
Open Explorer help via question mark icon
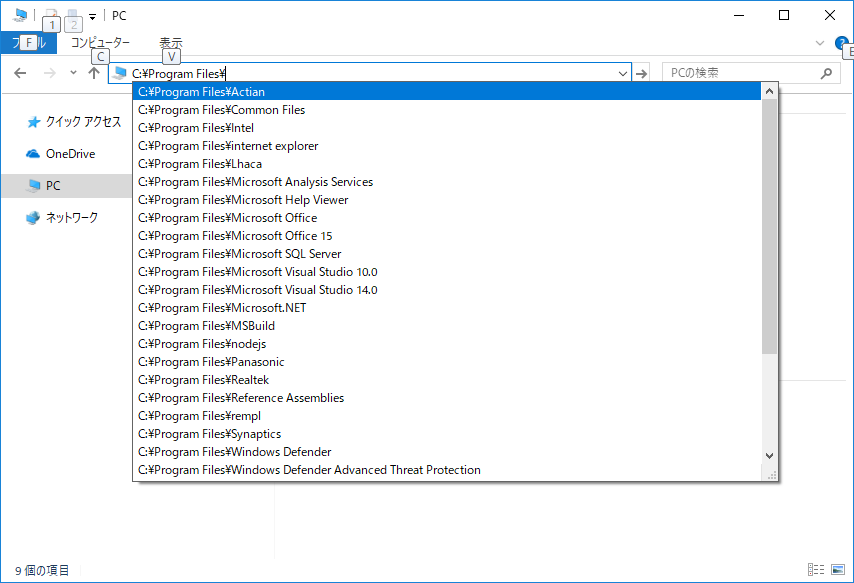841,43
